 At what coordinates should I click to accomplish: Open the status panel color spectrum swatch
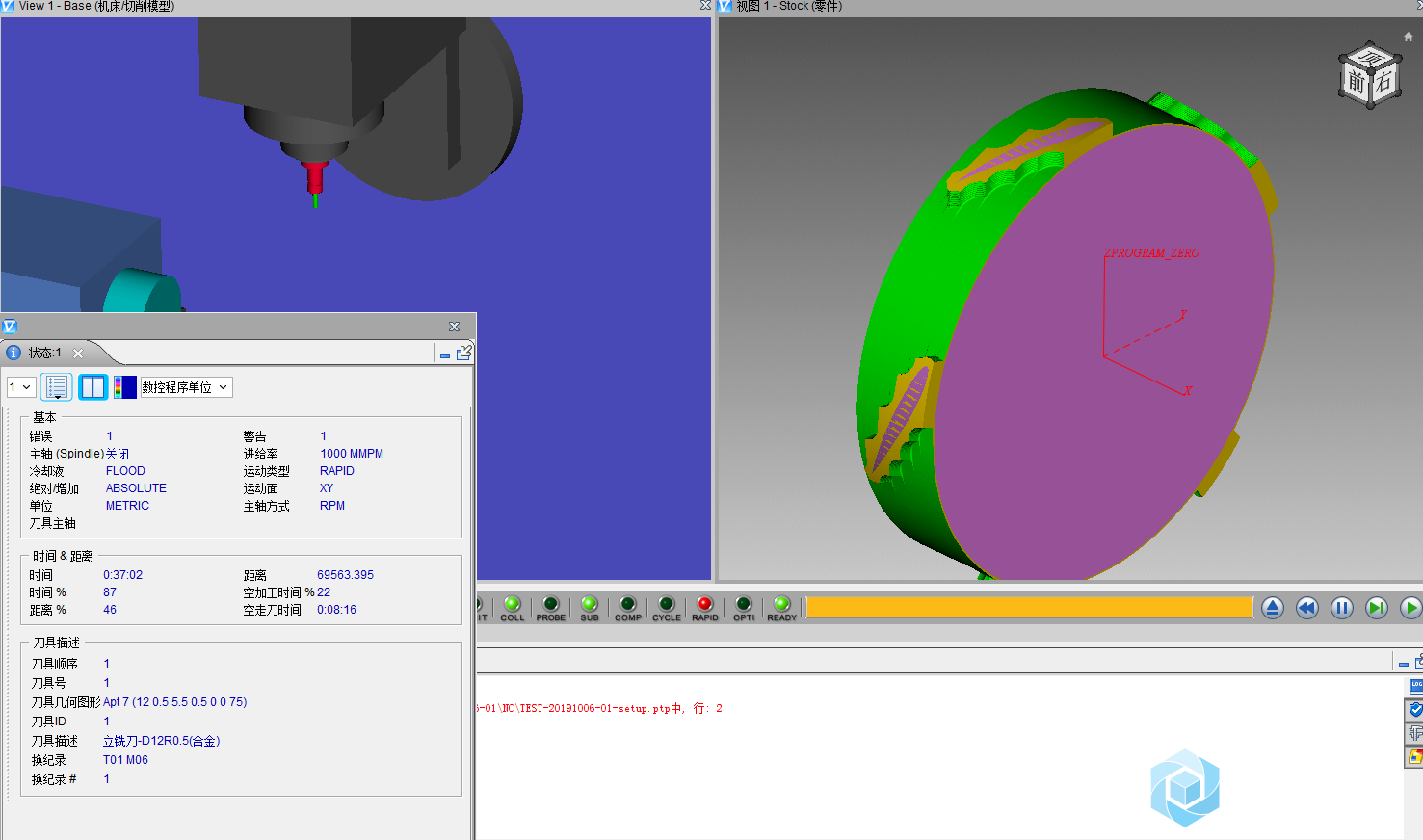pos(125,387)
